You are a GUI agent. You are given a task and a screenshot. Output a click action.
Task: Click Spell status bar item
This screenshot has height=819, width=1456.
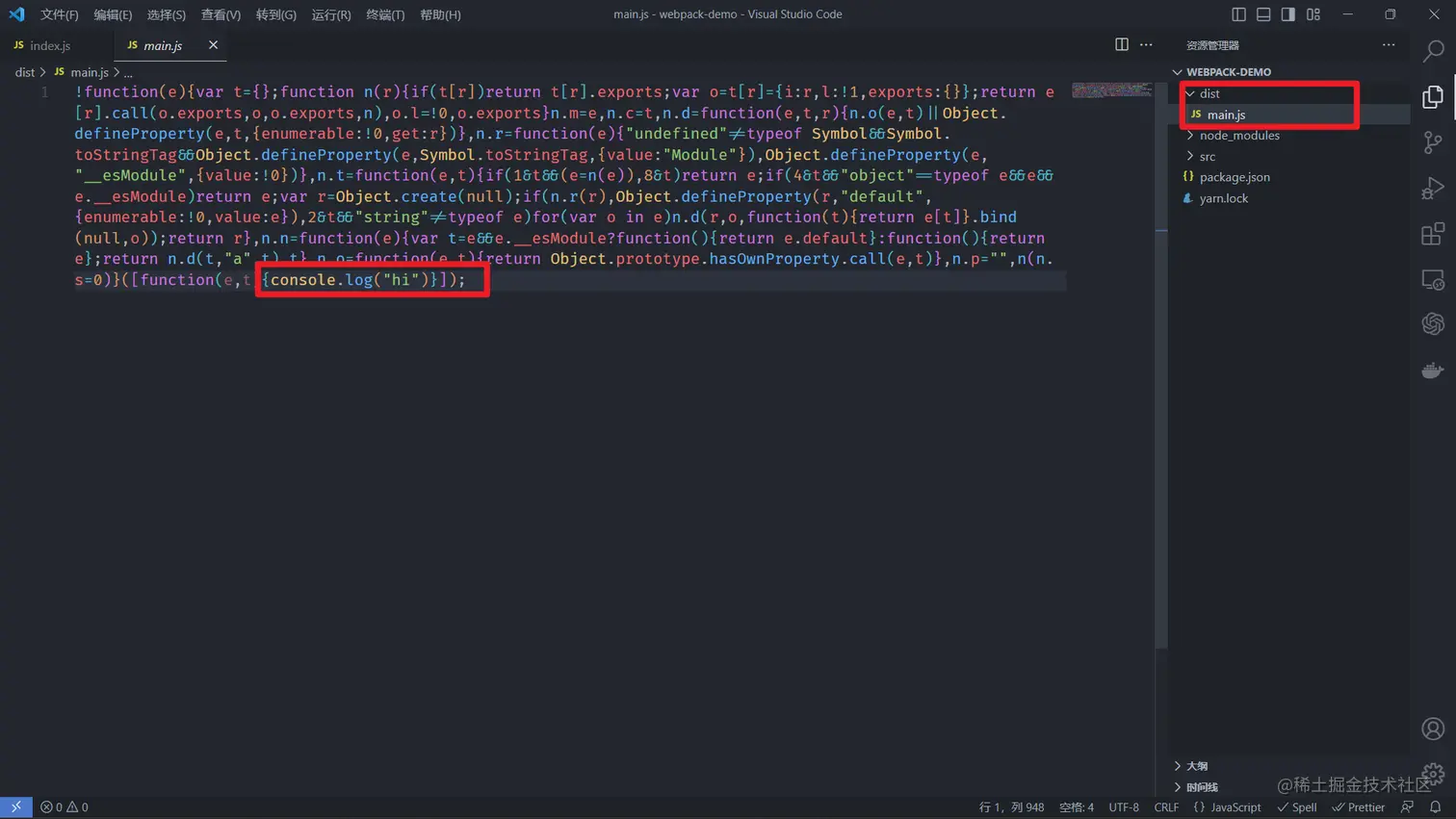tap(1297, 807)
